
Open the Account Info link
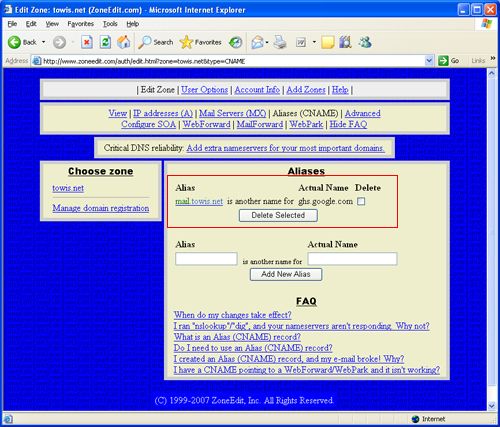(257, 90)
